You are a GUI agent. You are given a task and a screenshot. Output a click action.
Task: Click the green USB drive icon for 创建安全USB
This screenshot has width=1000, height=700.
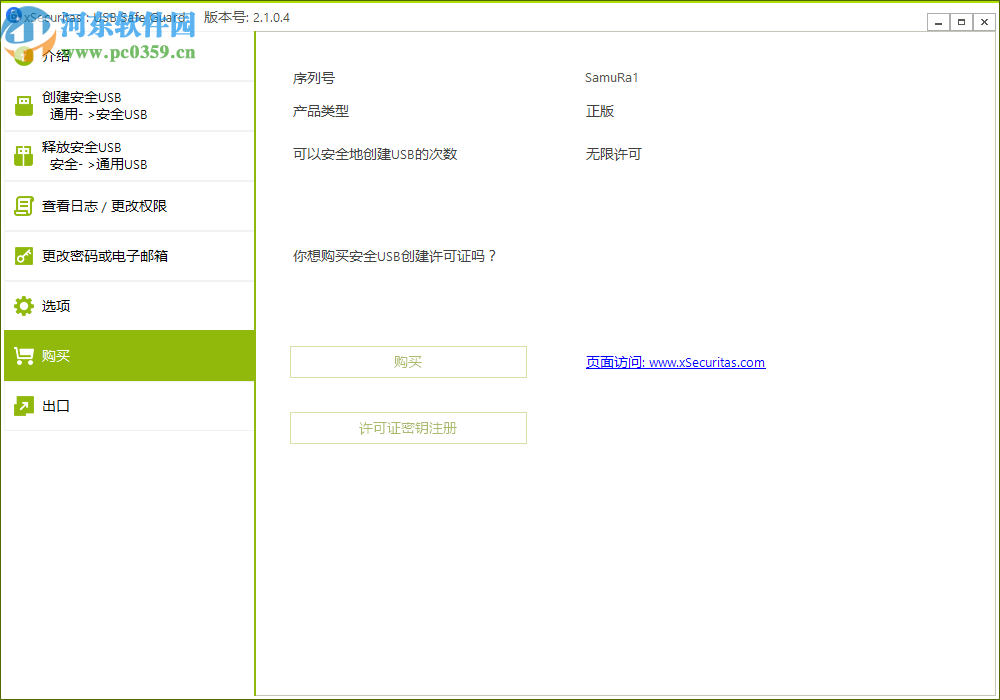point(23,105)
